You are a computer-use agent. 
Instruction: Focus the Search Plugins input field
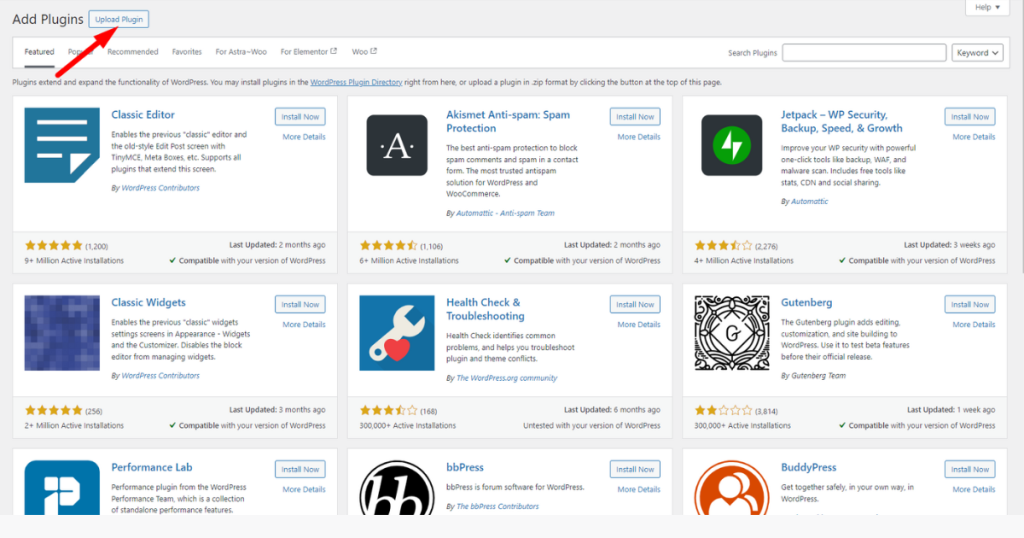(864, 53)
